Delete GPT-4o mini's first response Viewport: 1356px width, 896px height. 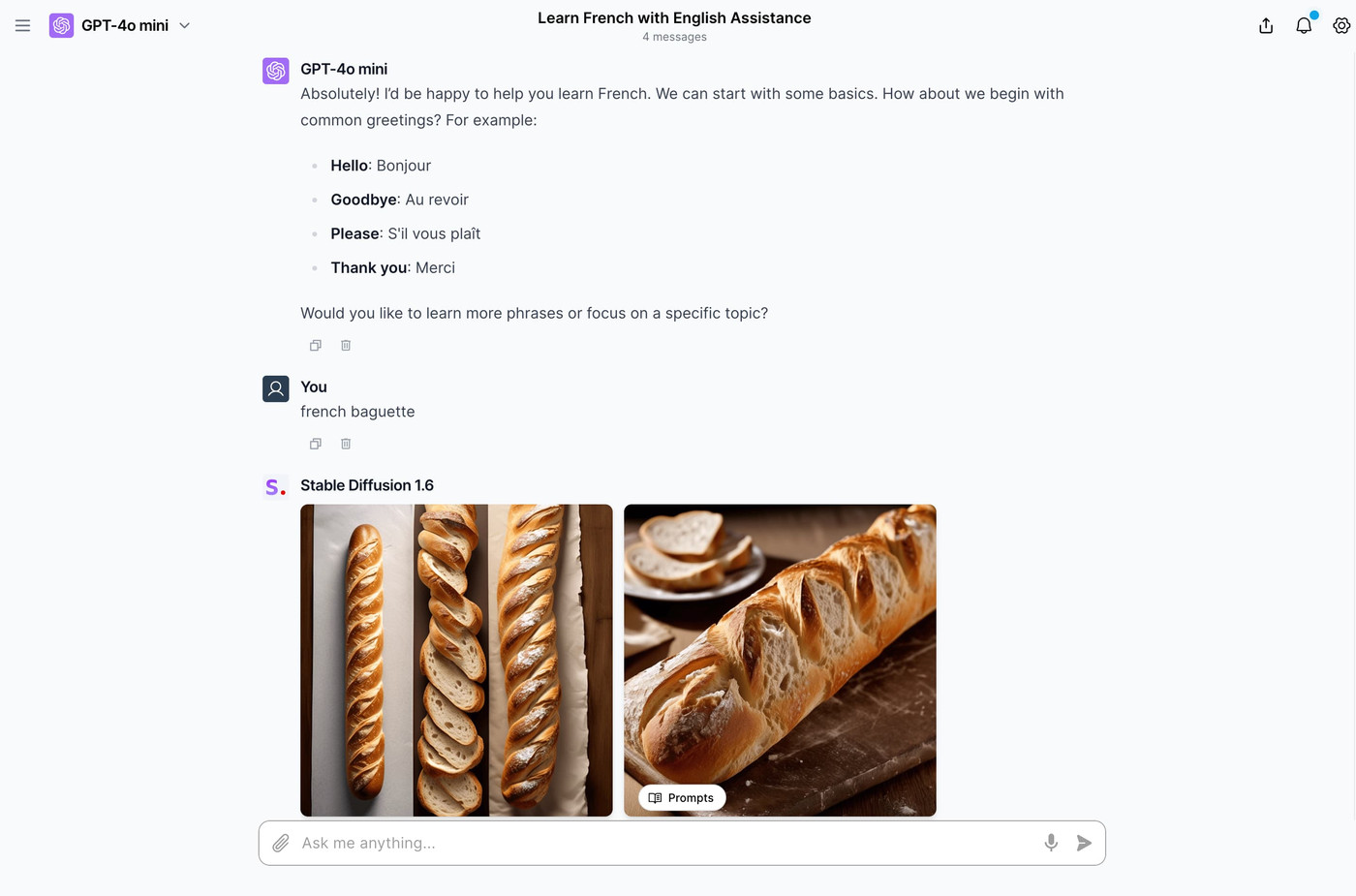tap(345, 345)
